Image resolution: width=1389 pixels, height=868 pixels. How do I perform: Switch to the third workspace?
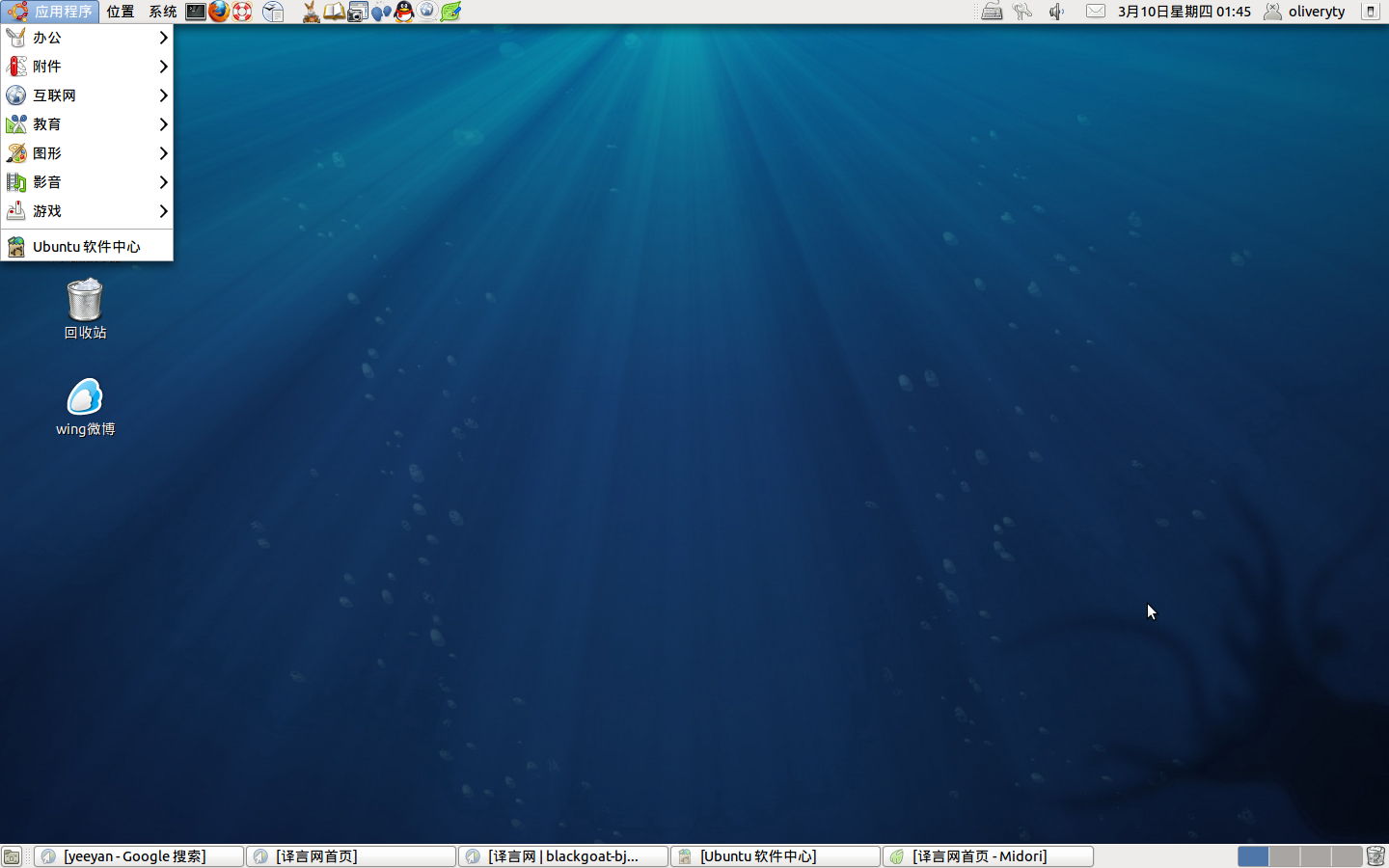point(1315,856)
